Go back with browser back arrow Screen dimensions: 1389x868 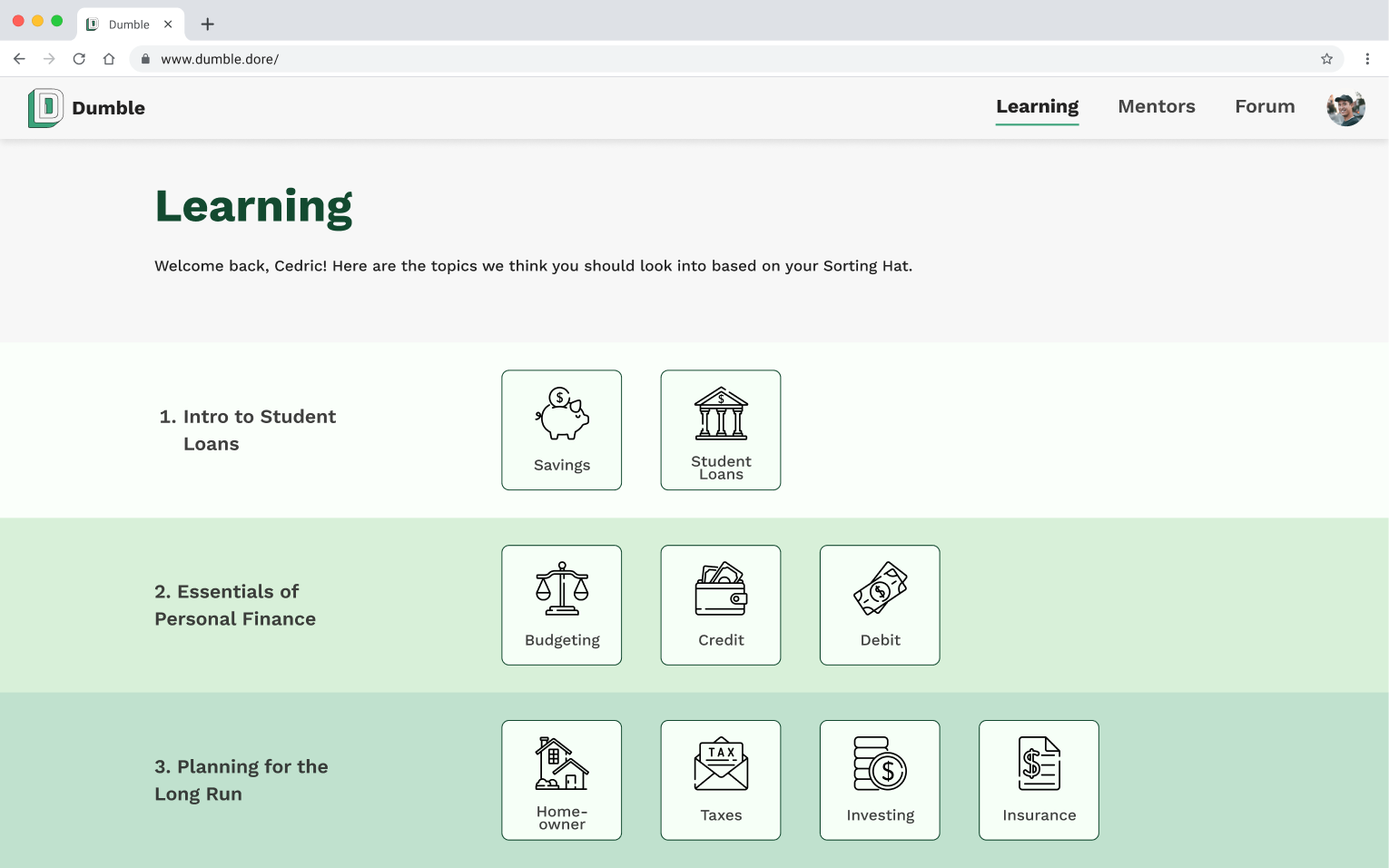[19, 59]
